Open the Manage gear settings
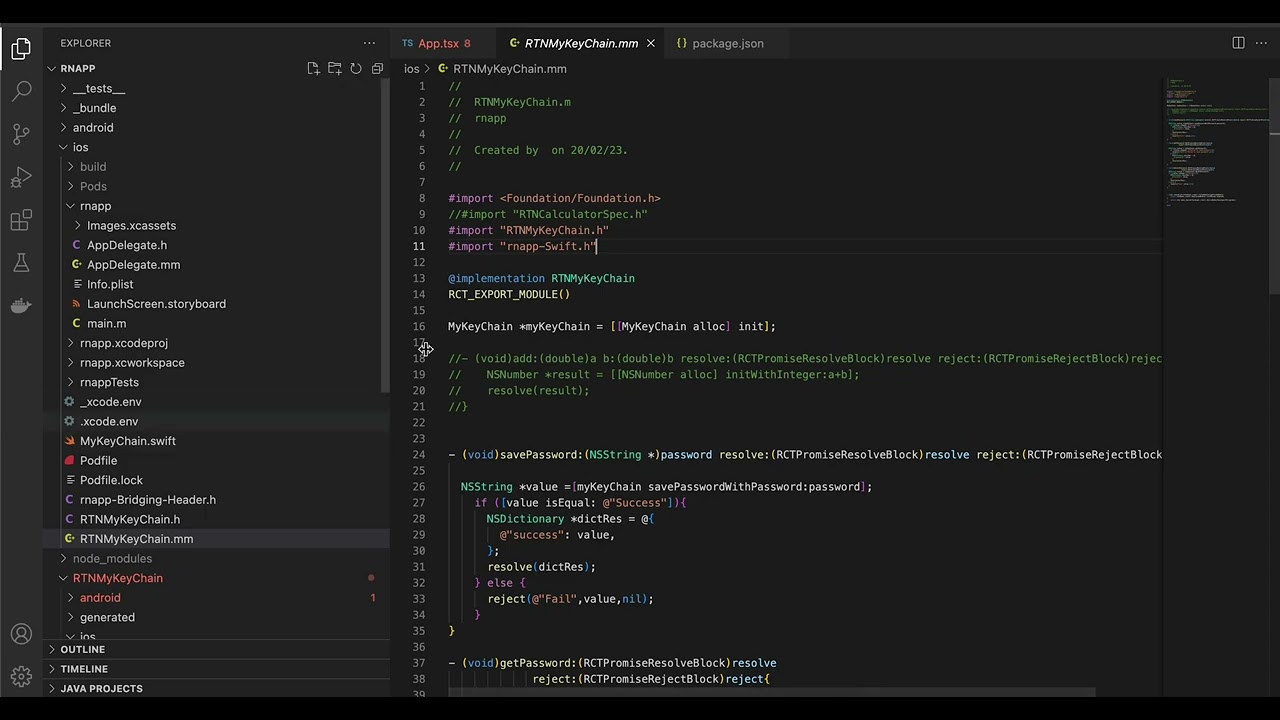Image resolution: width=1280 pixels, height=720 pixels. (21, 677)
